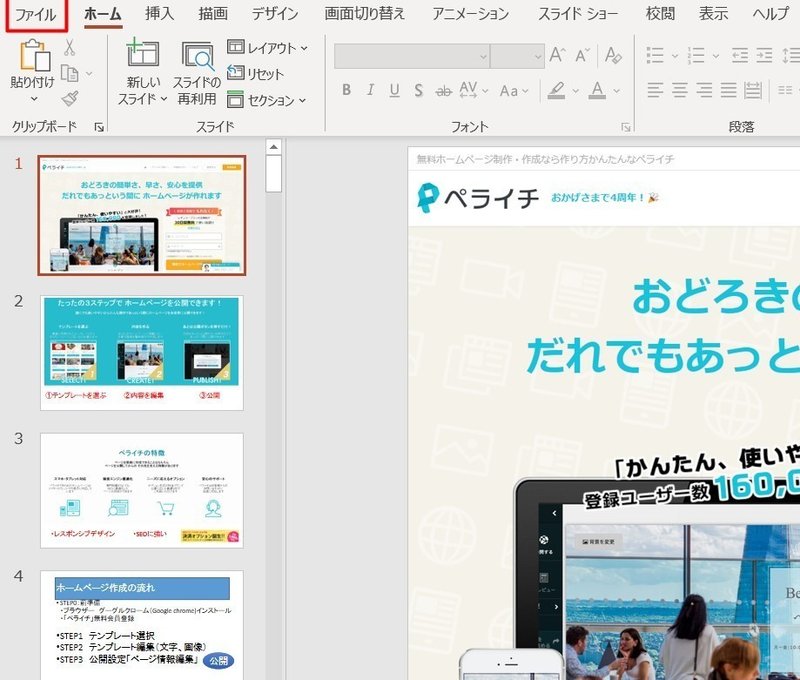Select slide 3 ペライチの特徴 thumbnail
This screenshot has height=680, width=800.
(141, 490)
